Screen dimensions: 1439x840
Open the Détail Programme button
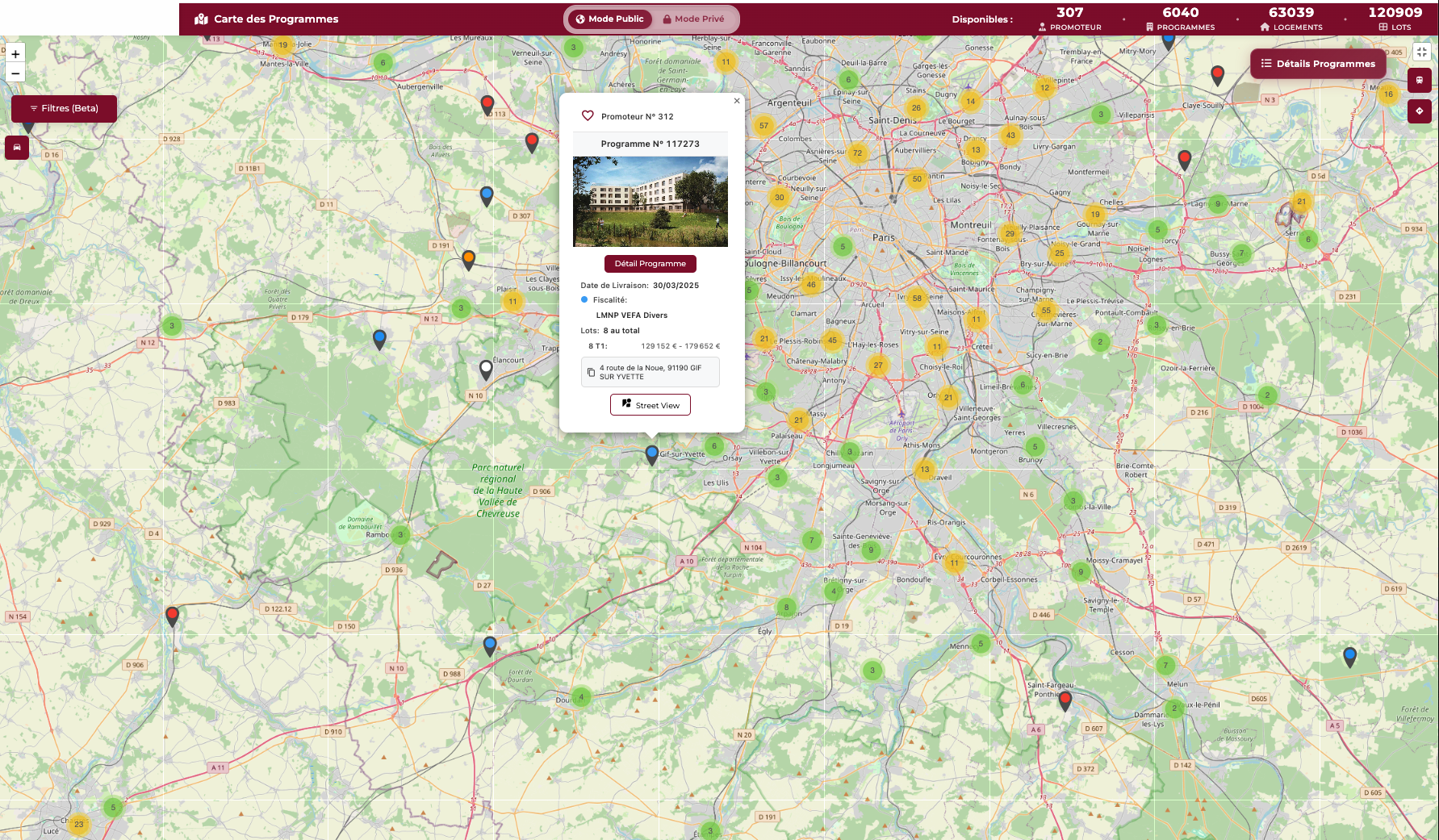[x=650, y=264]
